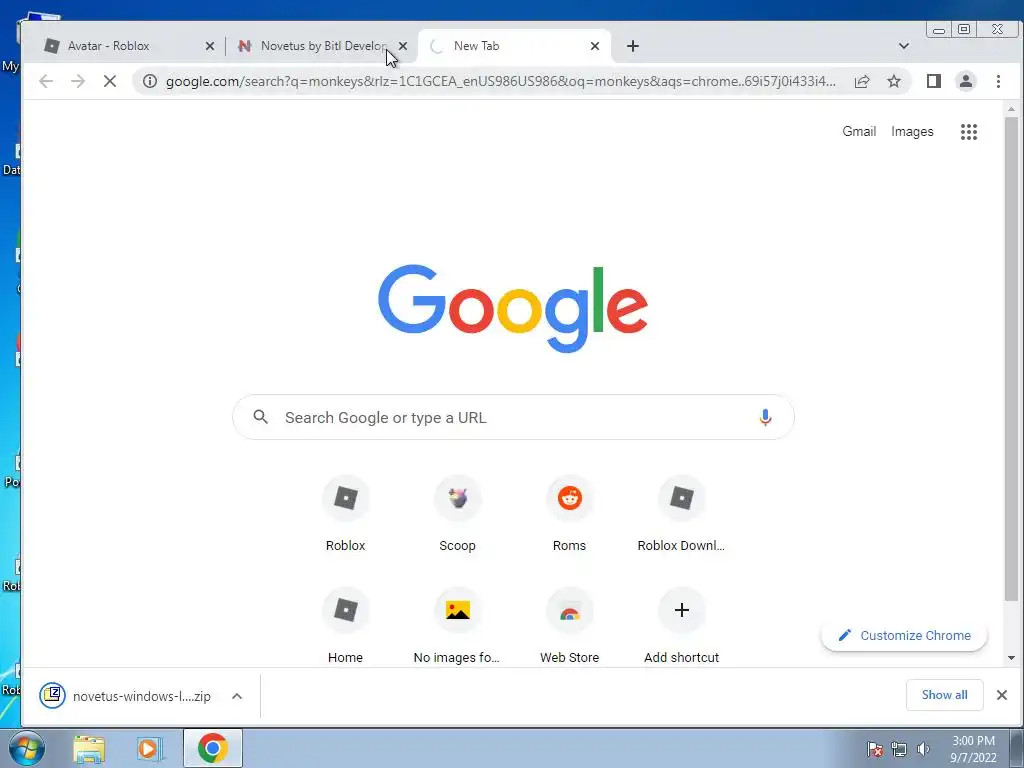
Task: Close the downloads bar
Action: coord(1002,695)
